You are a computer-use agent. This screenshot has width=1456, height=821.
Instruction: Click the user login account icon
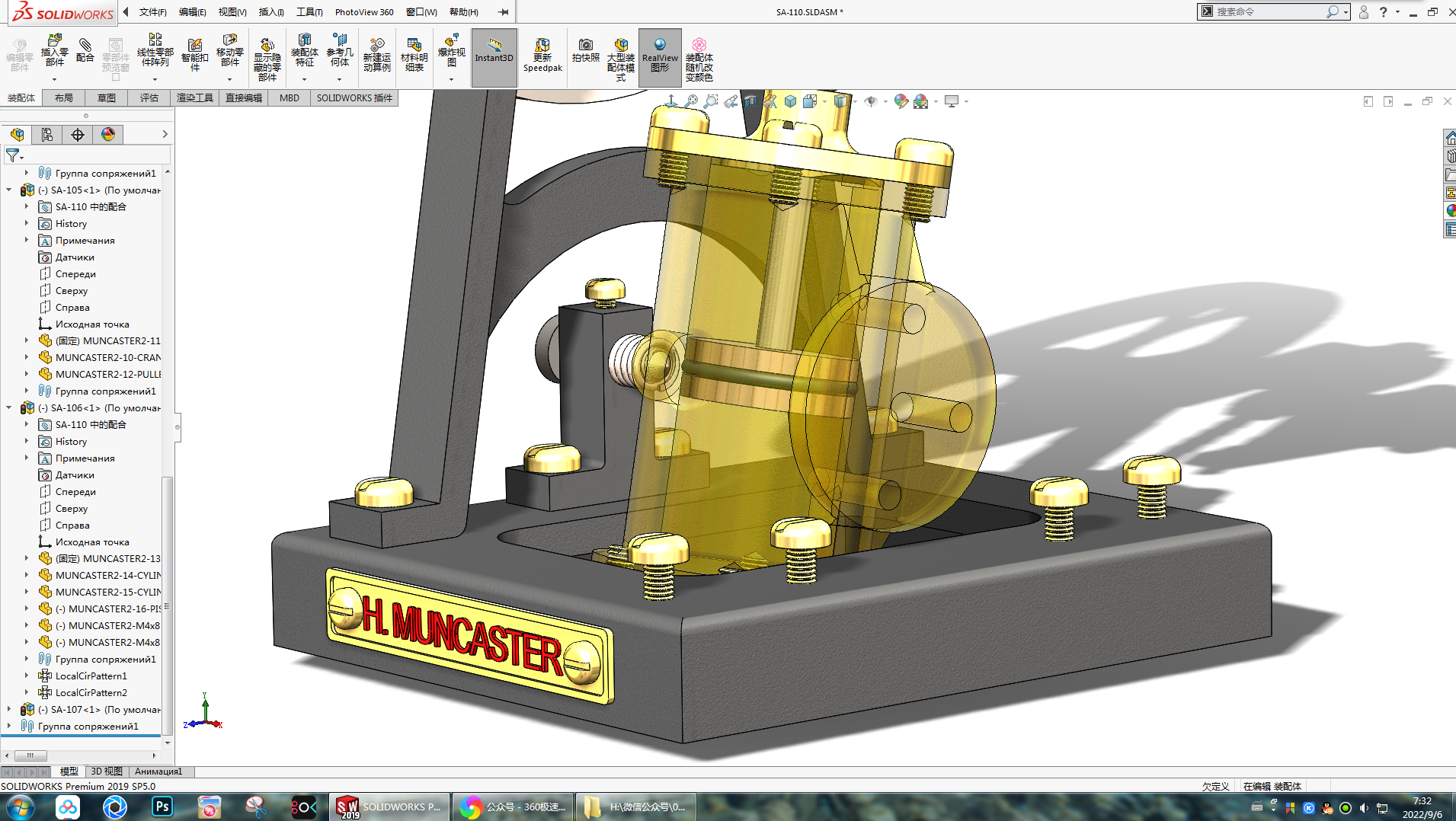point(1363,11)
